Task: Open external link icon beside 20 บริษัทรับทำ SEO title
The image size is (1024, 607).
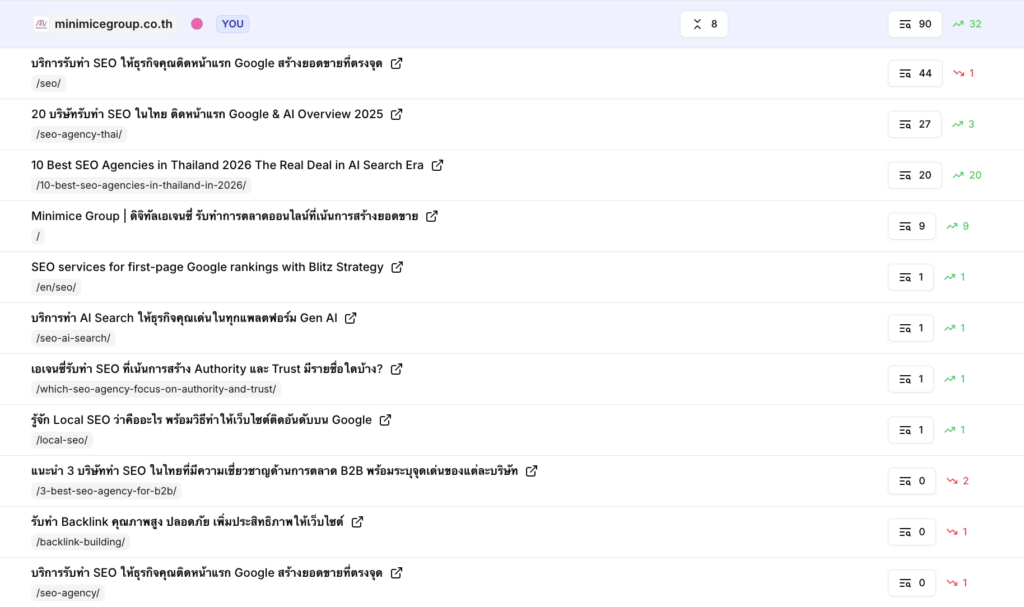Action: [396, 114]
